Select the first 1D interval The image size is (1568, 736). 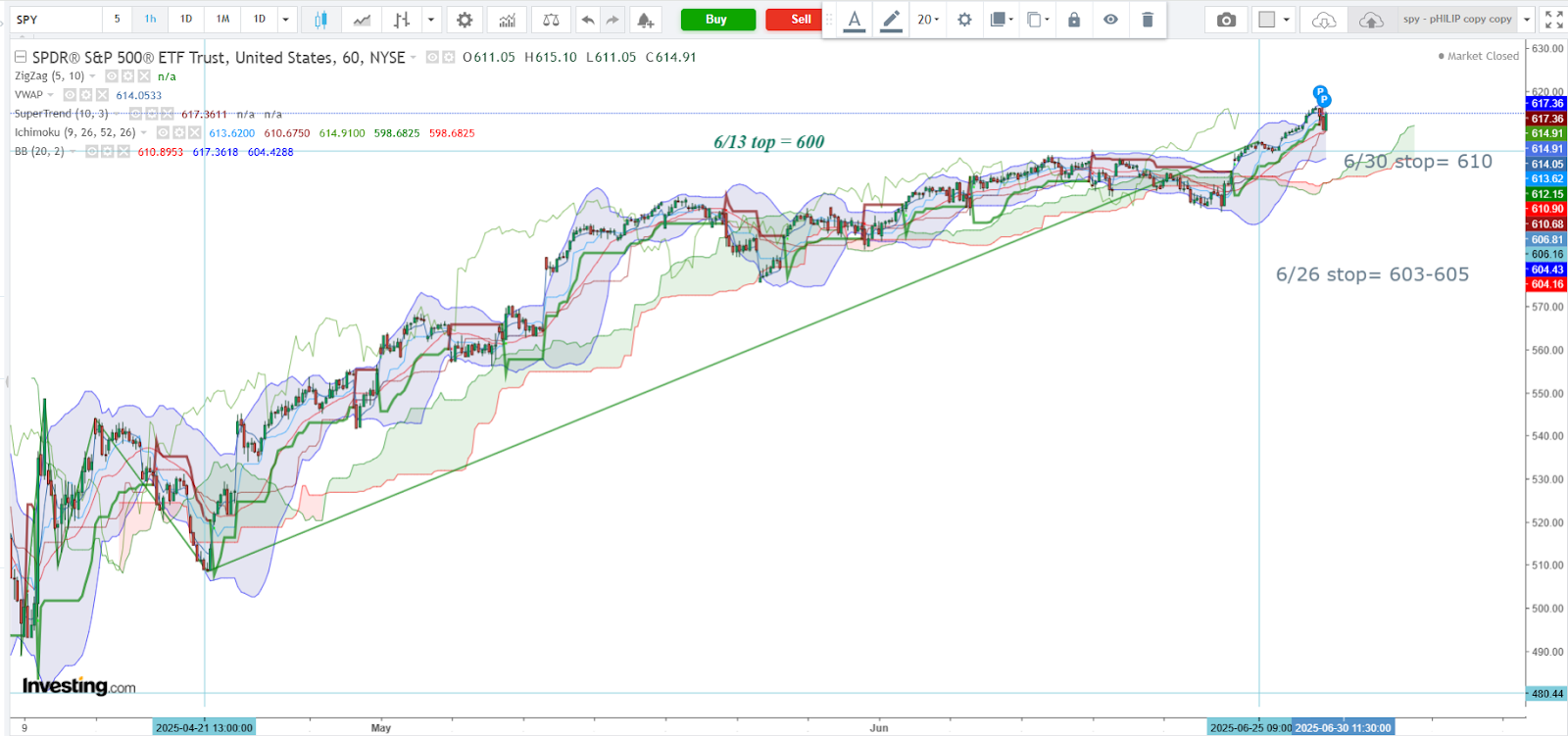coord(186,20)
